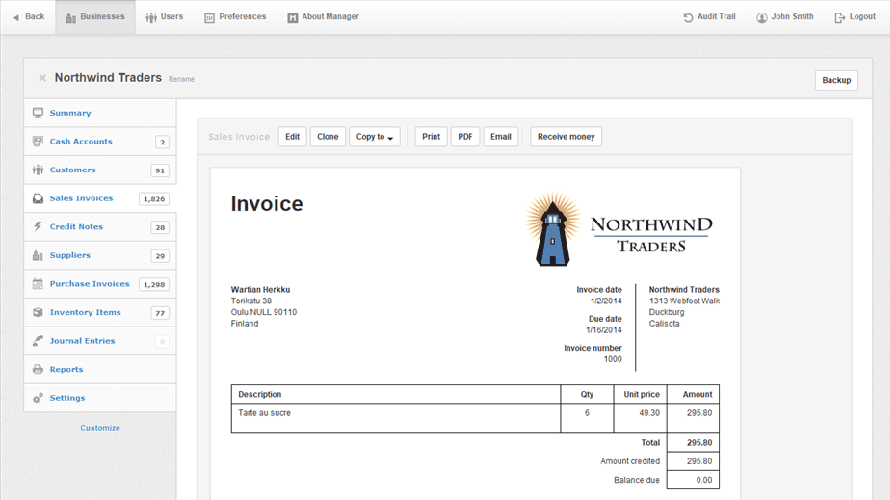Close Northwind Traders with the X icon

[x=42, y=78]
